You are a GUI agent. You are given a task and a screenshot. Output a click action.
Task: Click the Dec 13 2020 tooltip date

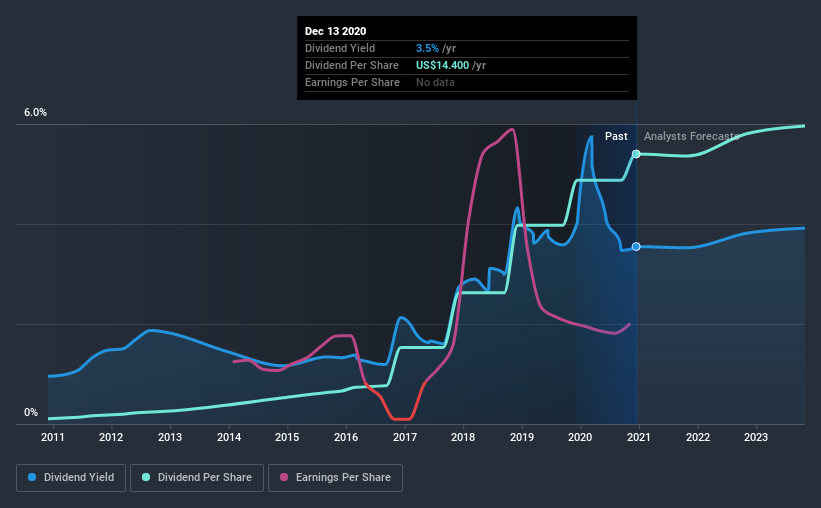click(336, 31)
